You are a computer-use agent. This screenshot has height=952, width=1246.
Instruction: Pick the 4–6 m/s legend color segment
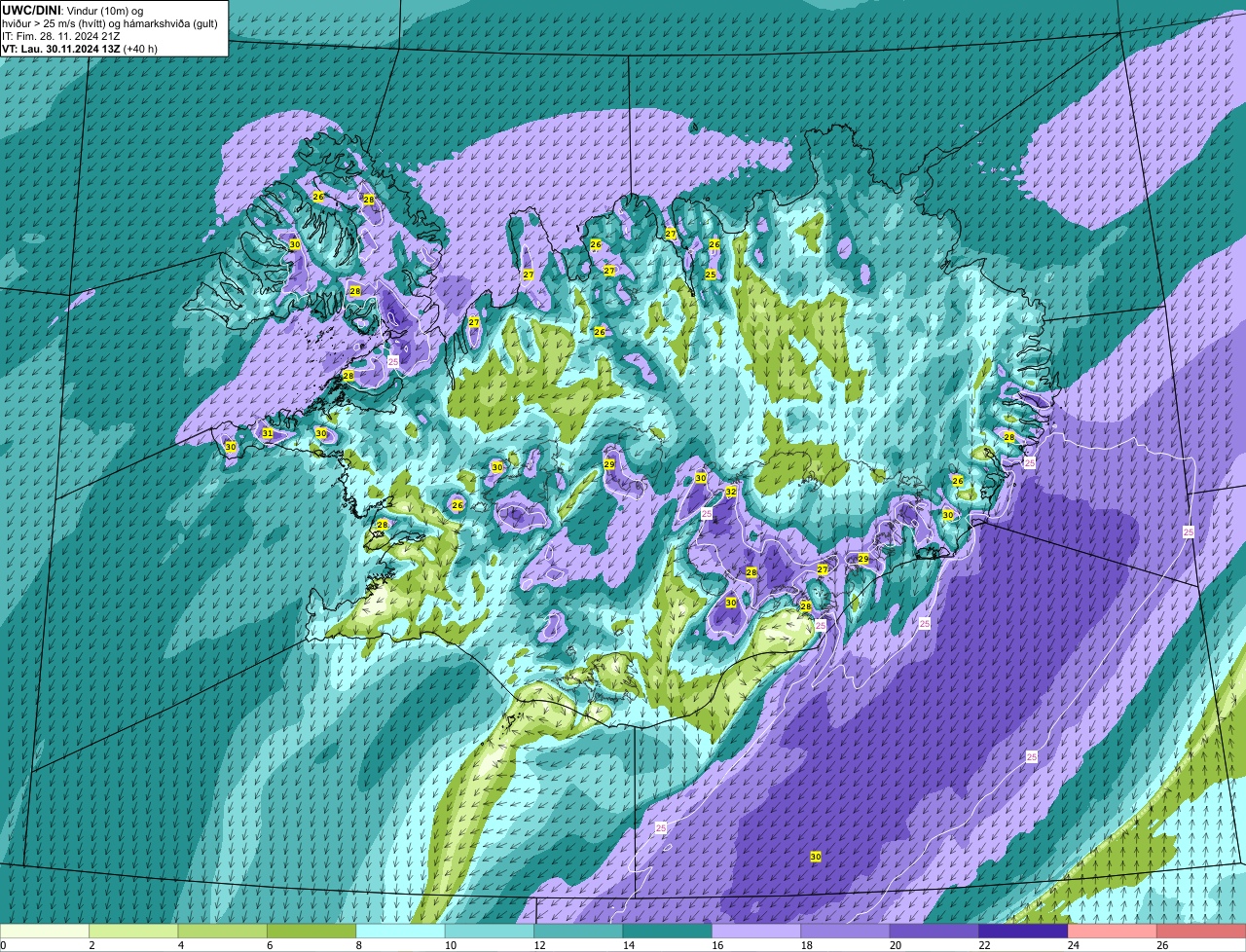click(x=223, y=932)
